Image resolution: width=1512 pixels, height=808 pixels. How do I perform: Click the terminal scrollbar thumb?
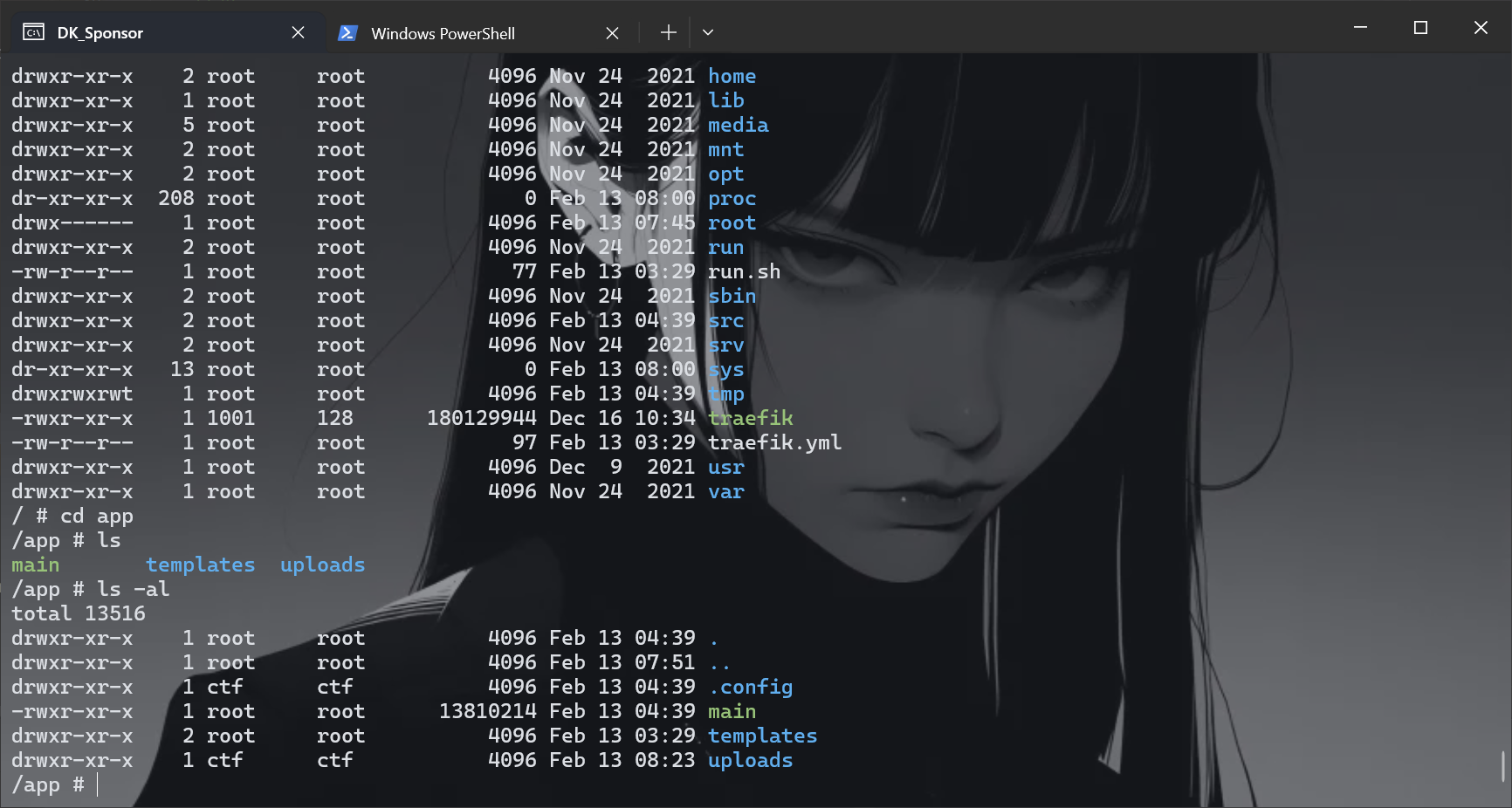(x=1503, y=767)
